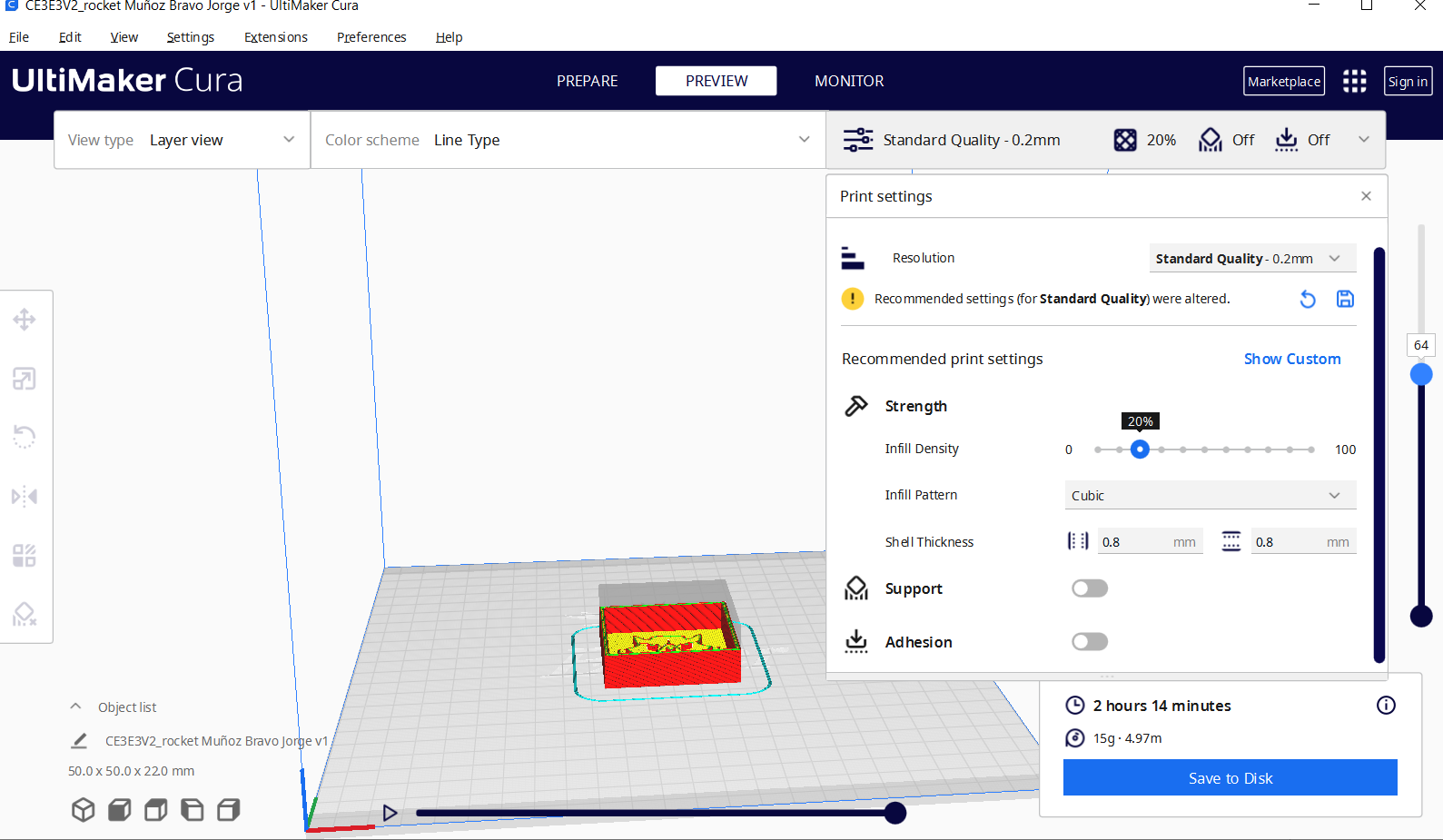
Task: Switch to the PREPARE stage tab
Action: pyautogui.click(x=588, y=81)
